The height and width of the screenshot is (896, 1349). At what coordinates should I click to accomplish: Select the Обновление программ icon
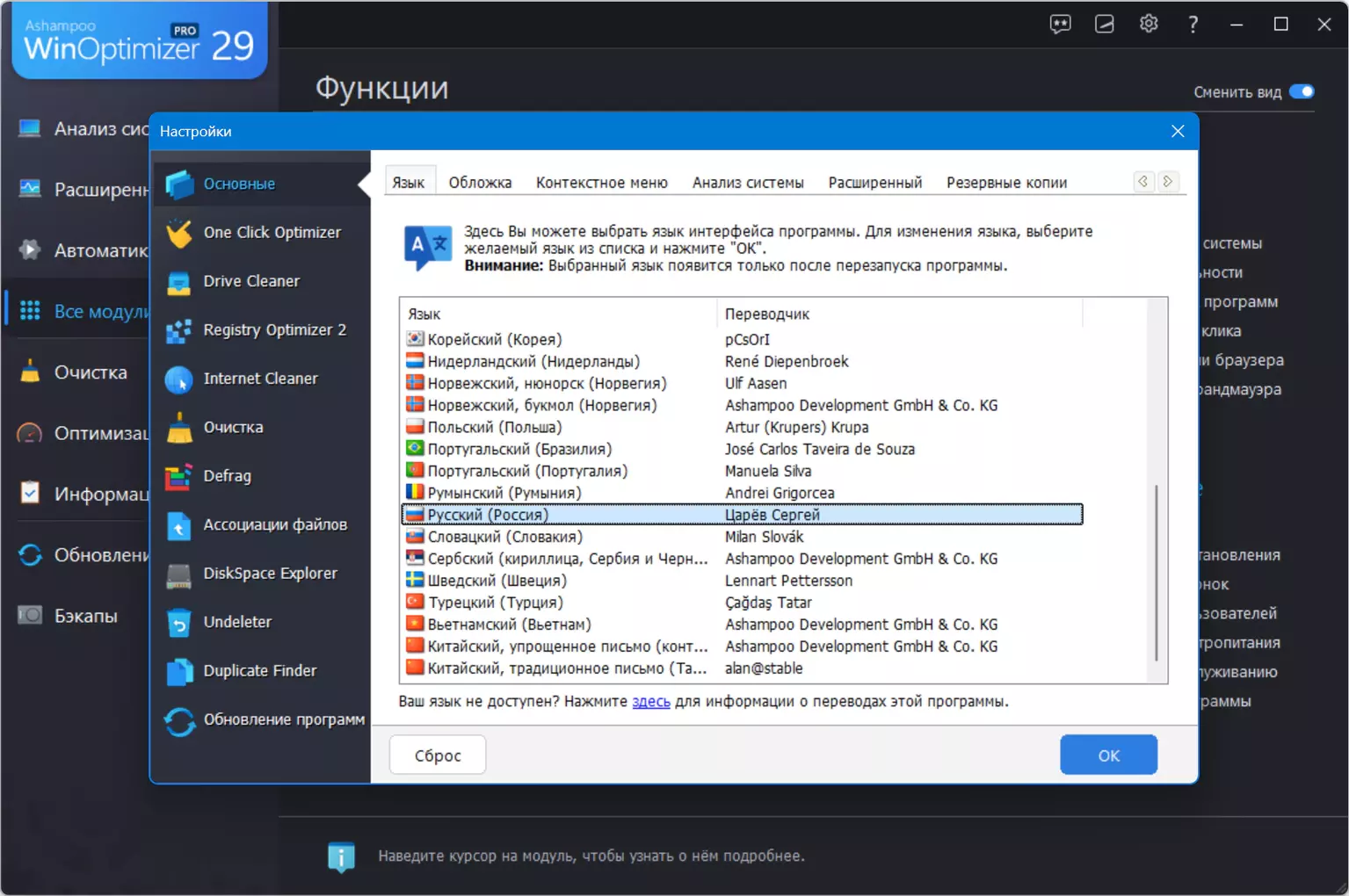click(179, 721)
